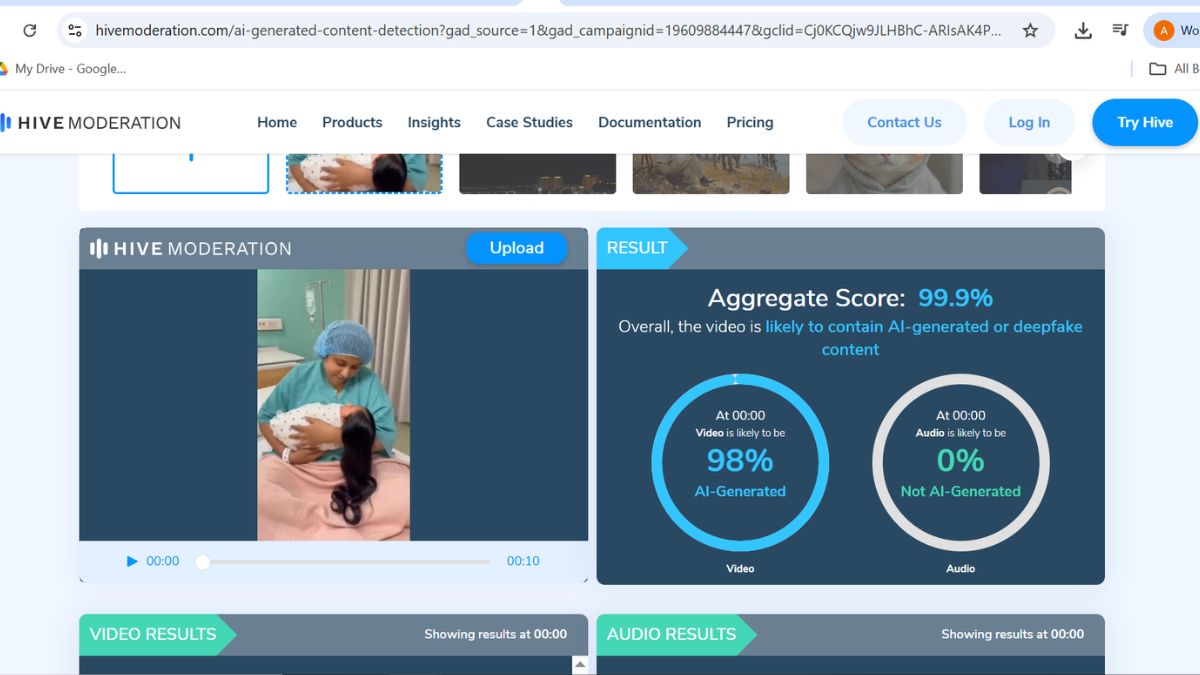
Task: Open the browser downloads icon
Action: (x=1083, y=31)
